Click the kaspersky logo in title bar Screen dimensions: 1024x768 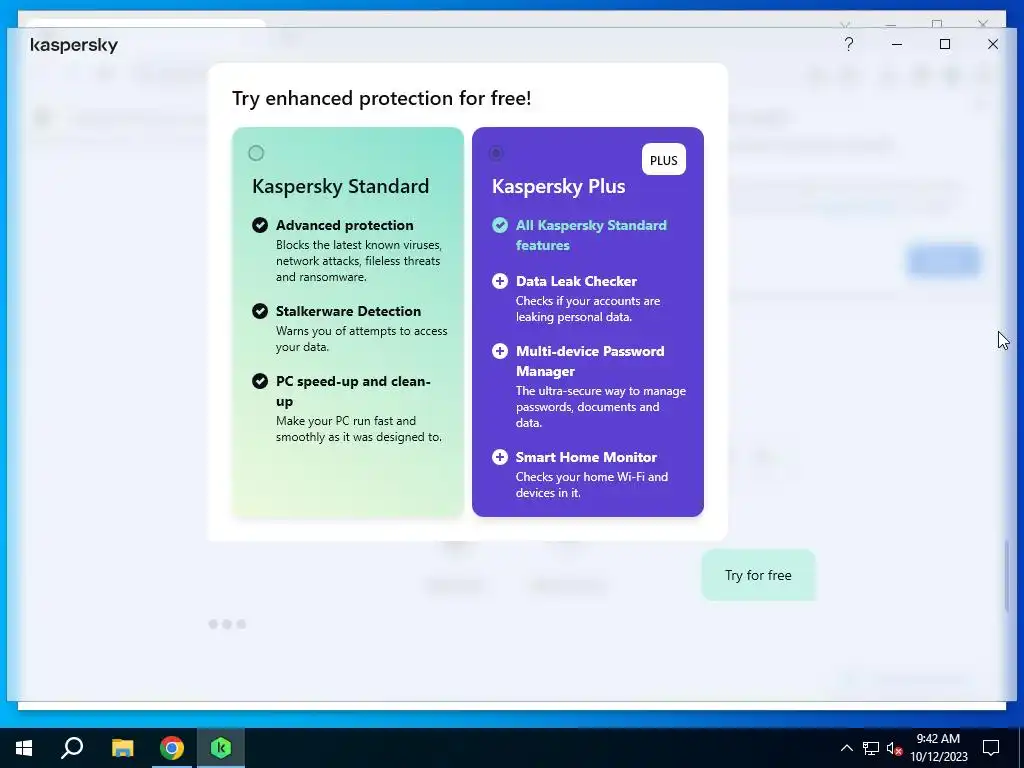tap(74, 45)
